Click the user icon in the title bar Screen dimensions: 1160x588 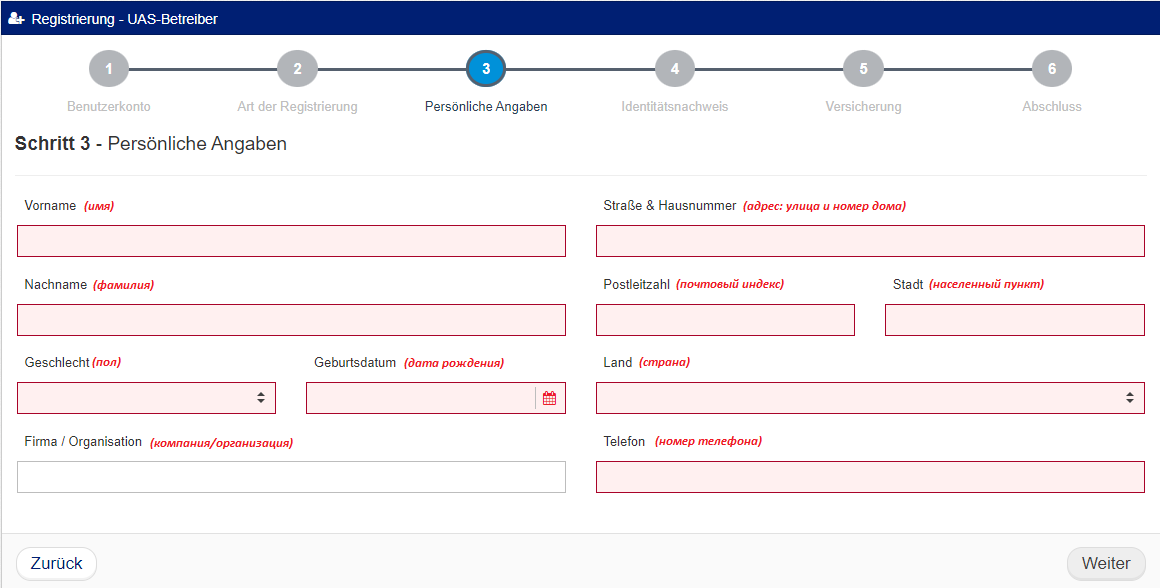tap(16, 18)
